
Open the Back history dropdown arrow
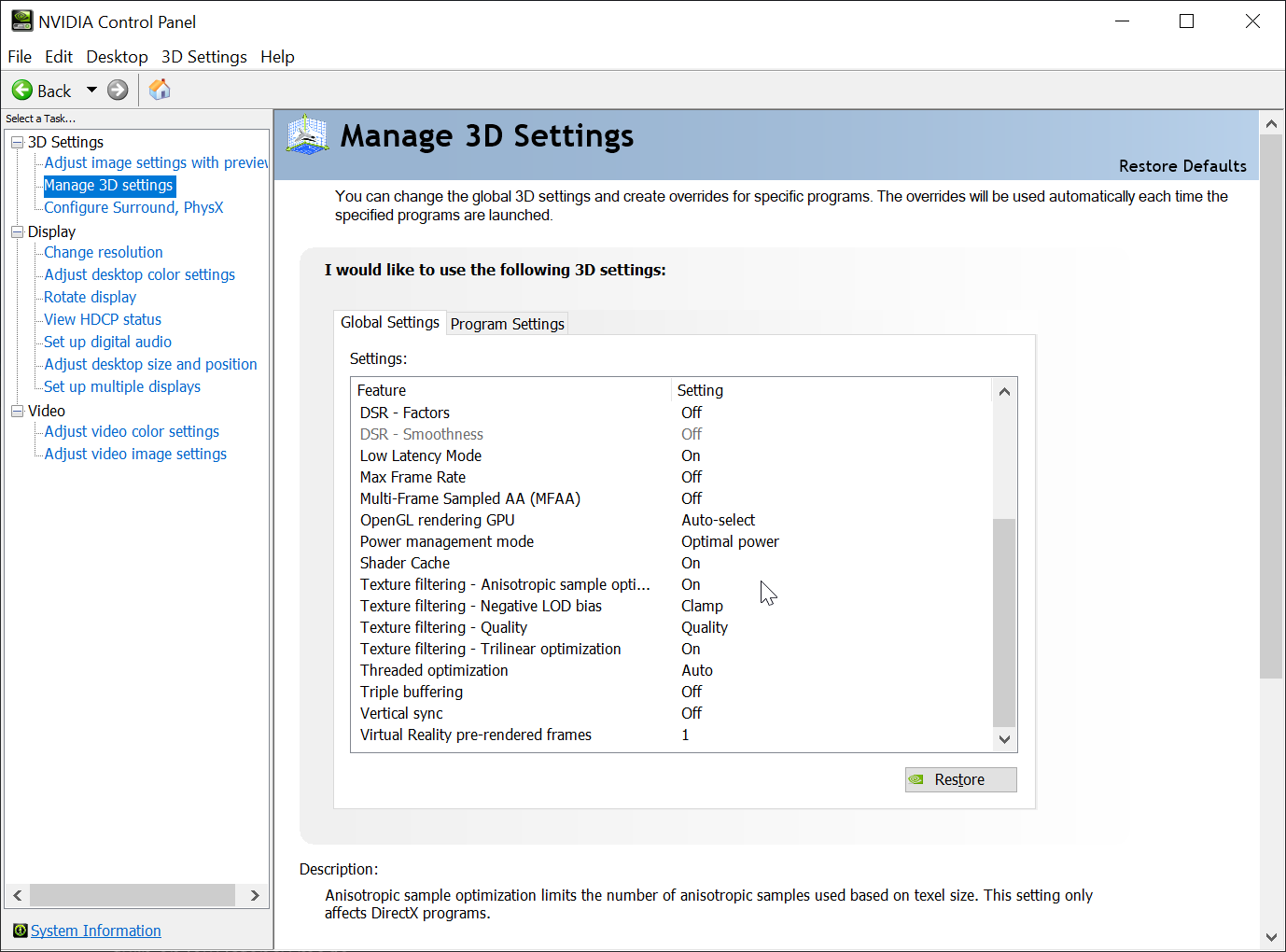[91, 91]
